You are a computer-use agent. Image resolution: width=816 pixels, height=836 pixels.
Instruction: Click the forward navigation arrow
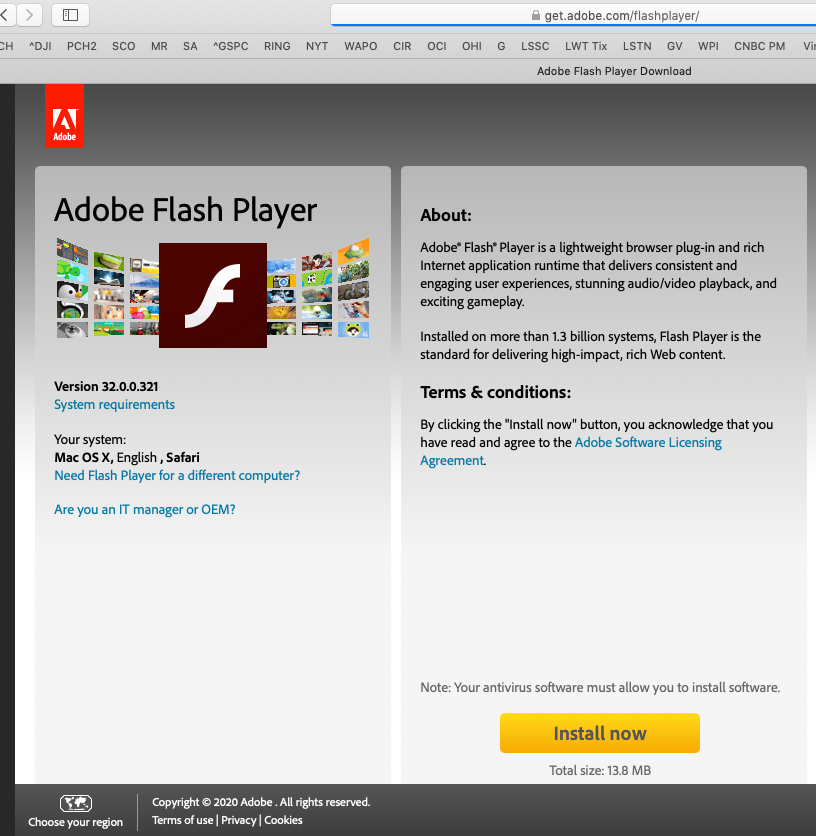click(x=30, y=15)
